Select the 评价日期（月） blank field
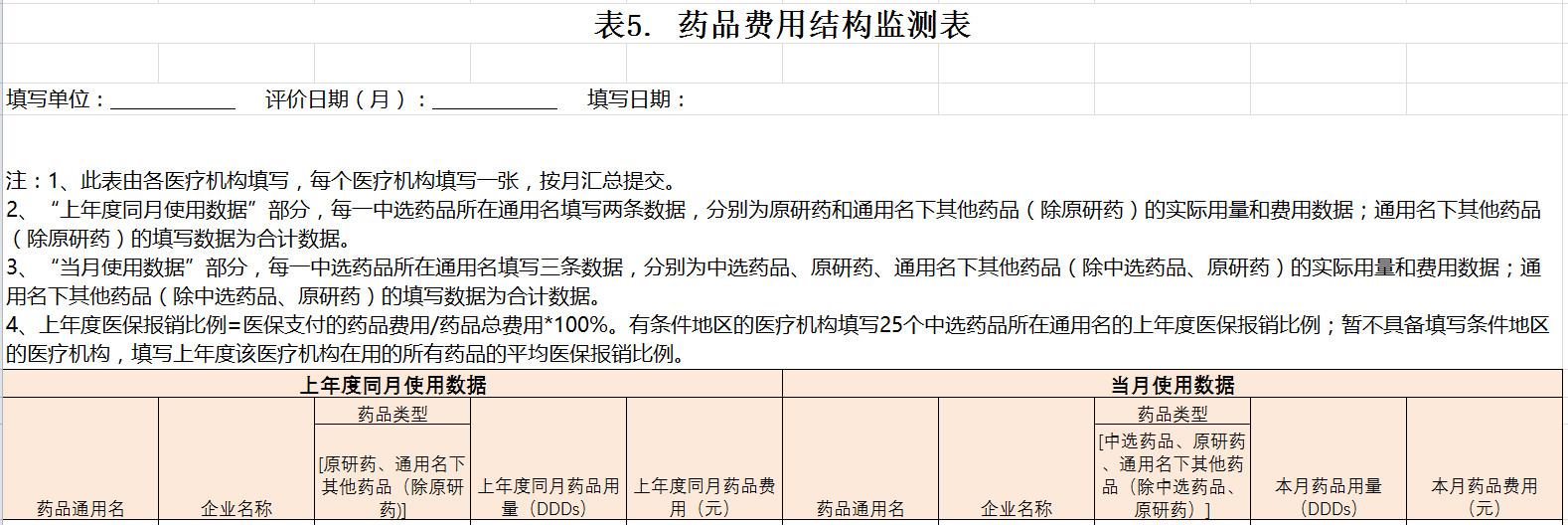The width and height of the screenshot is (1568, 525). pyautogui.click(x=494, y=100)
